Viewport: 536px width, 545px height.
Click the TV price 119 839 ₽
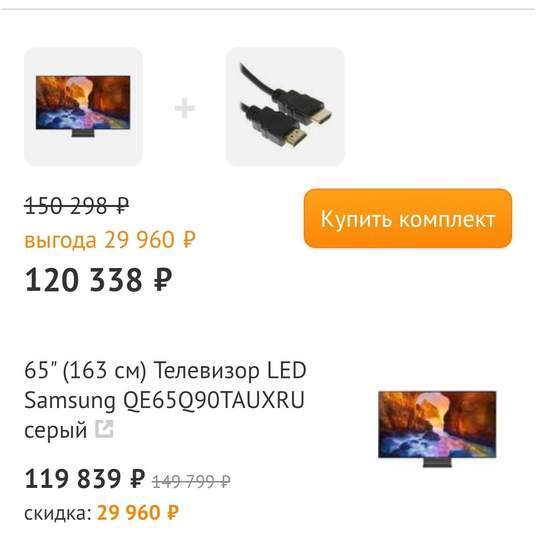coord(84,479)
